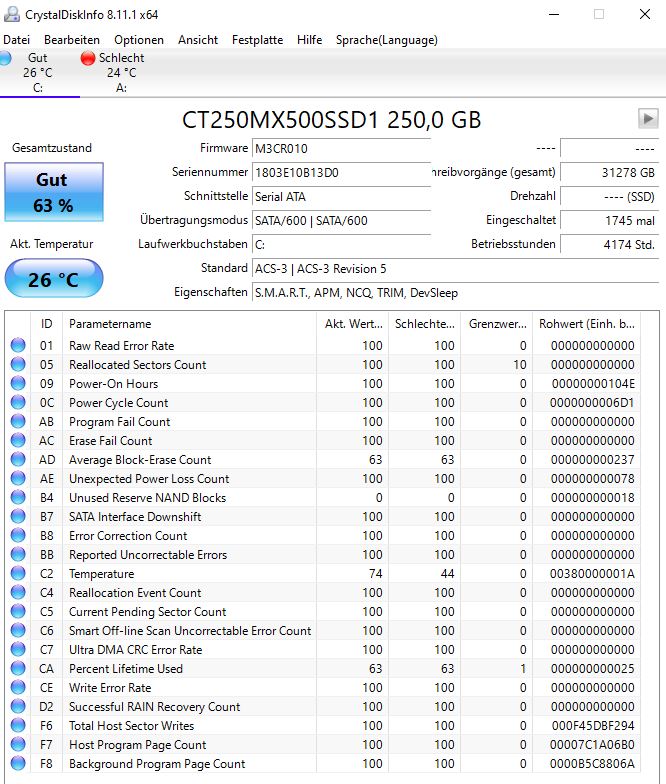Click the CrystalDiskInfo title bar icon
This screenshot has width=666, height=784.
pyautogui.click(x=12, y=14)
